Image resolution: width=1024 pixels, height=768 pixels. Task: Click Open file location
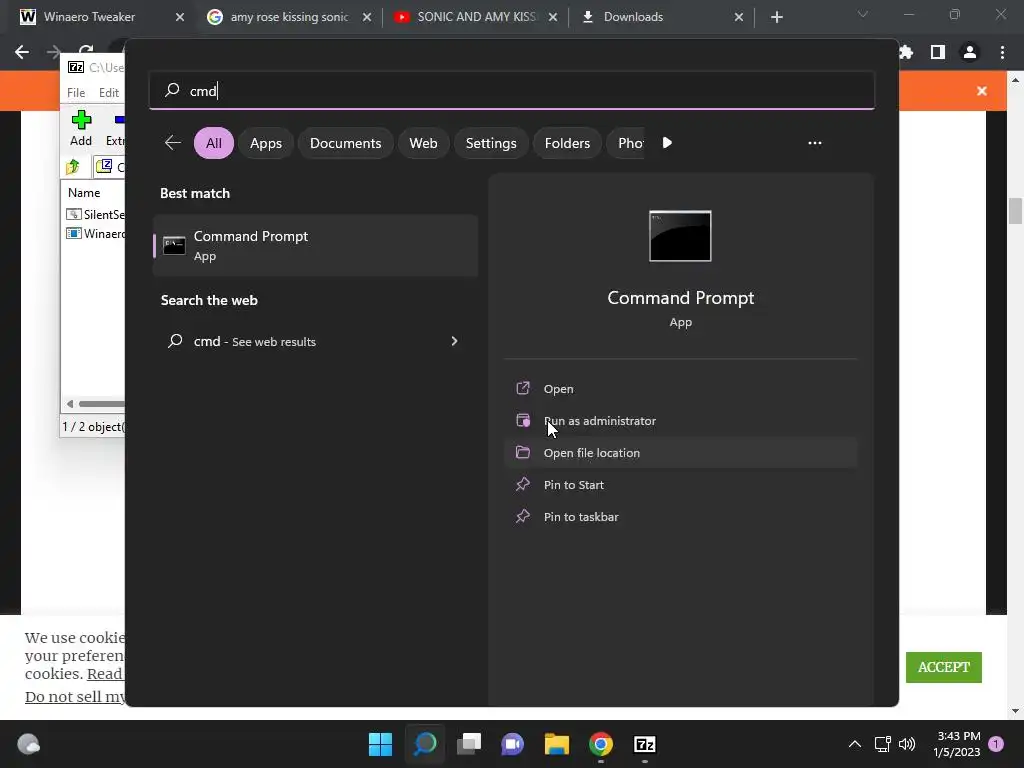(x=680, y=453)
